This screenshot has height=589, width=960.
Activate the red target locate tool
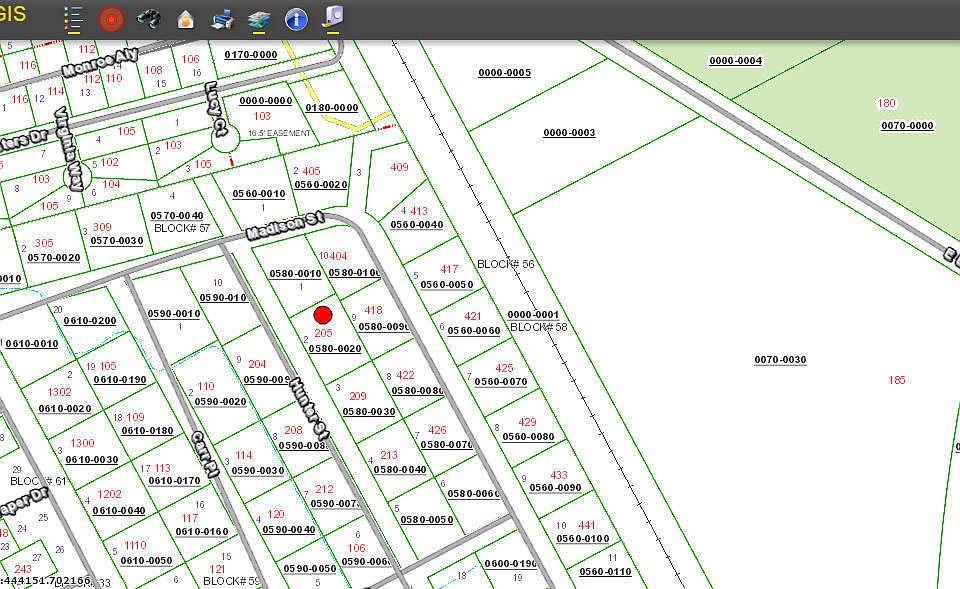click(x=111, y=20)
